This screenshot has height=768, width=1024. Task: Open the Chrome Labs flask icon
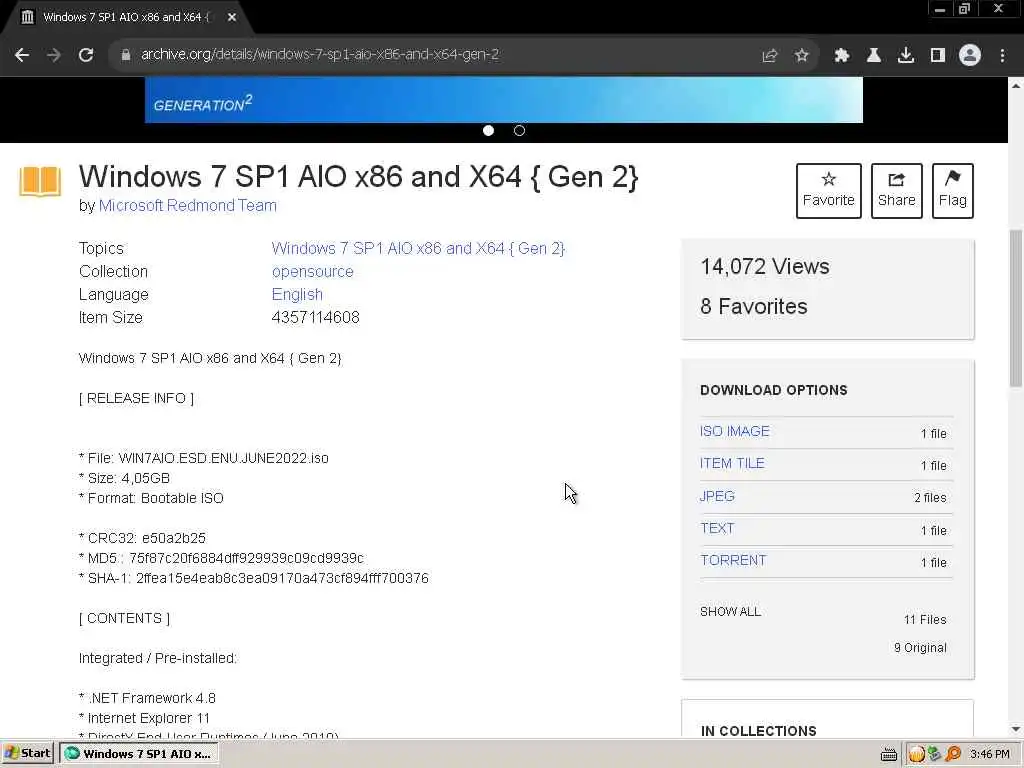873,56
